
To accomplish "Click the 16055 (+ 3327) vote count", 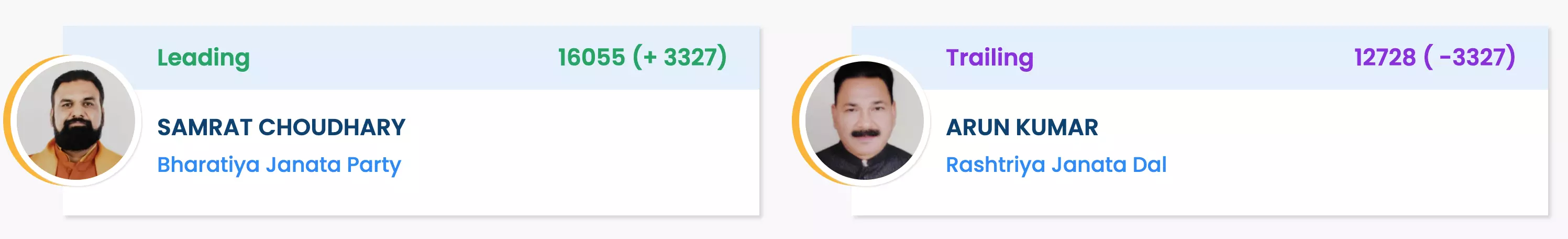I will (x=642, y=57).
